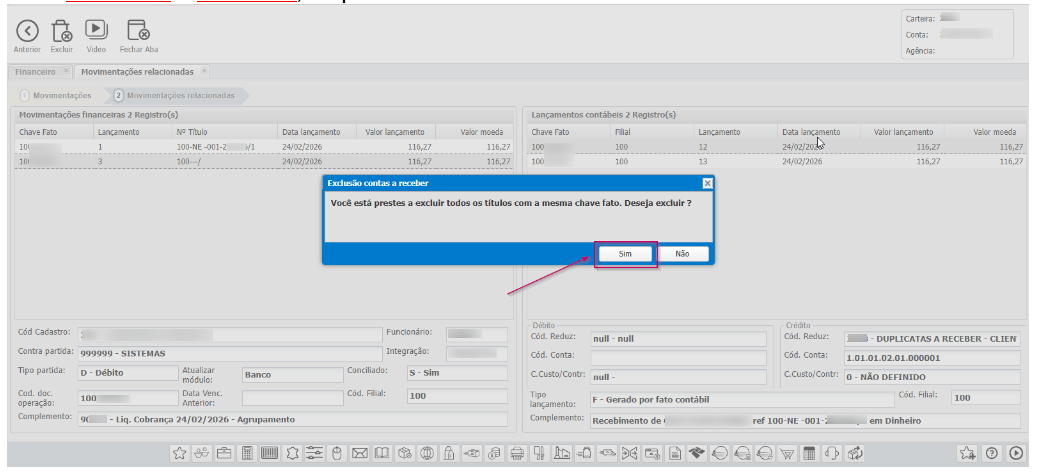The height and width of the screenshot is (474, 1037).
Task: Click the Cód. Conta field 1.01.01.02.01.000001
Action: [x=933, y=358]
